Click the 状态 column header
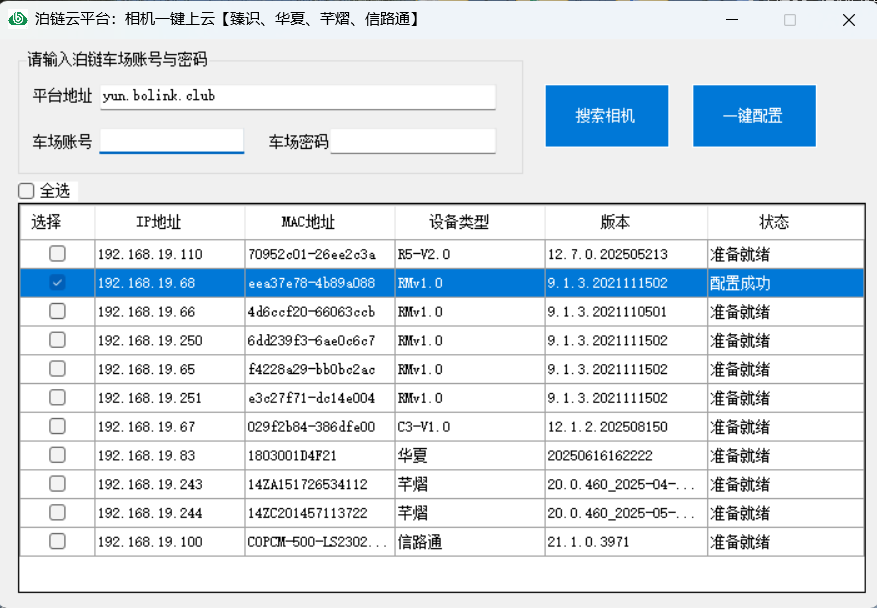 [x=785, y=222]
